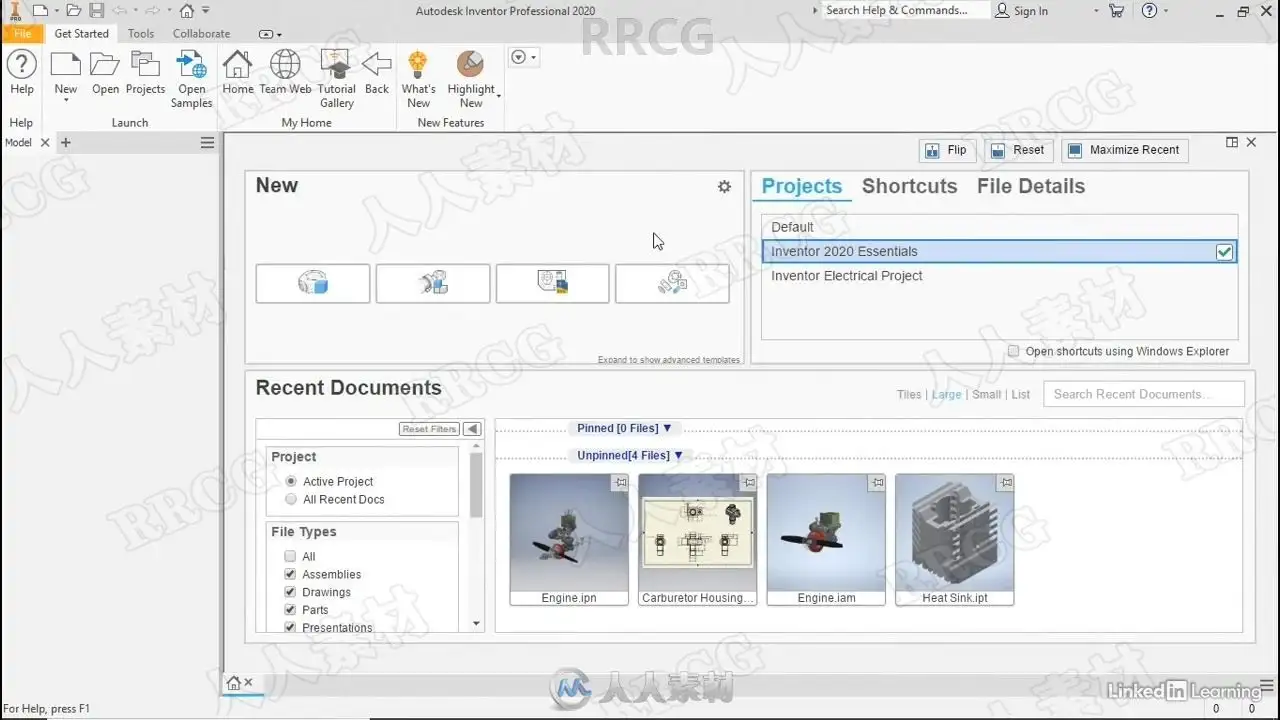Viewport: 1280px width, 720px height.
Task: Switch to the Tools ribbon tab
Action: [x=141, y=34]
